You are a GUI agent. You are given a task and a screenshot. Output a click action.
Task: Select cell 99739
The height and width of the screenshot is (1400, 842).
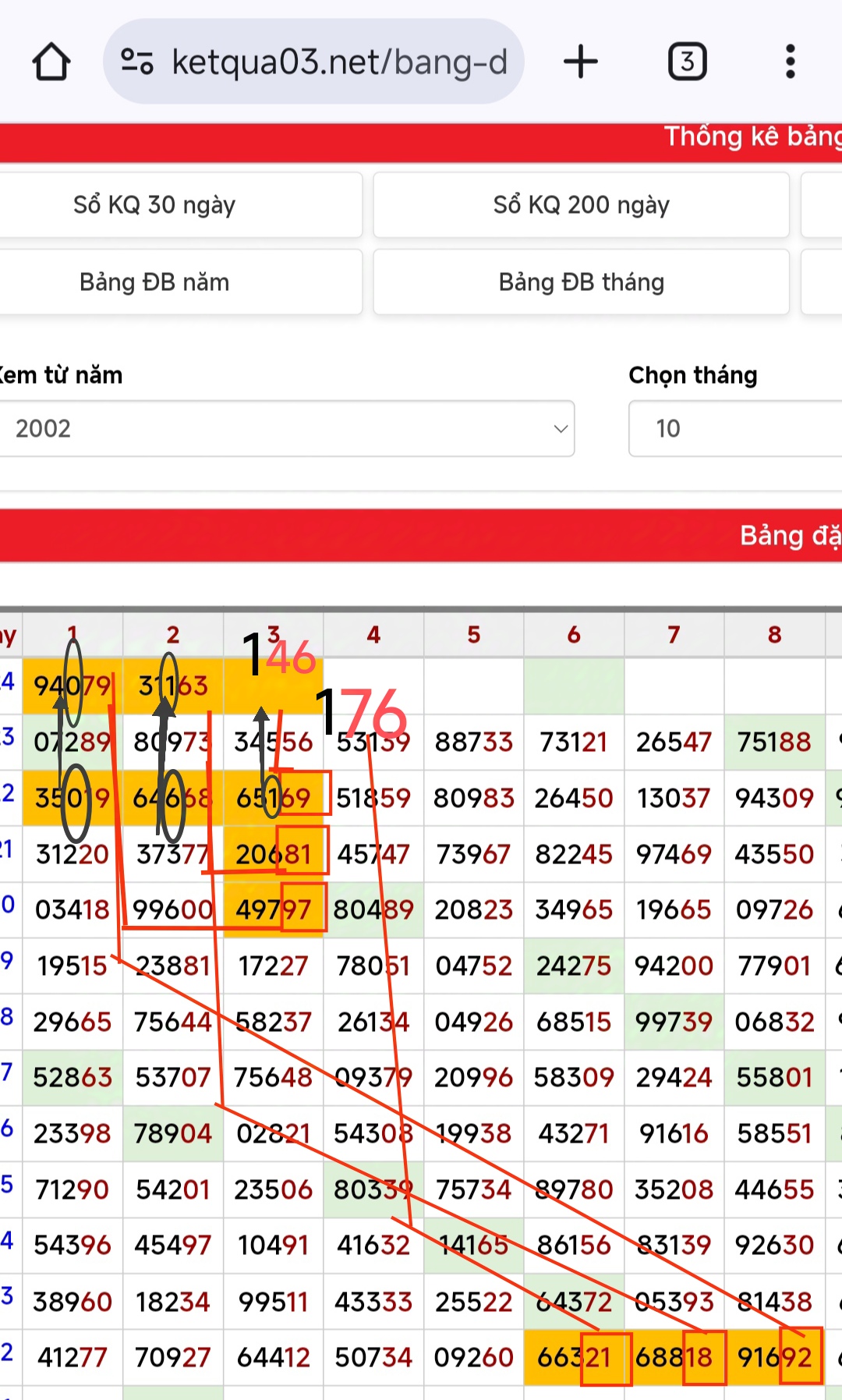pyautogui.click(x=674, y=1022)
